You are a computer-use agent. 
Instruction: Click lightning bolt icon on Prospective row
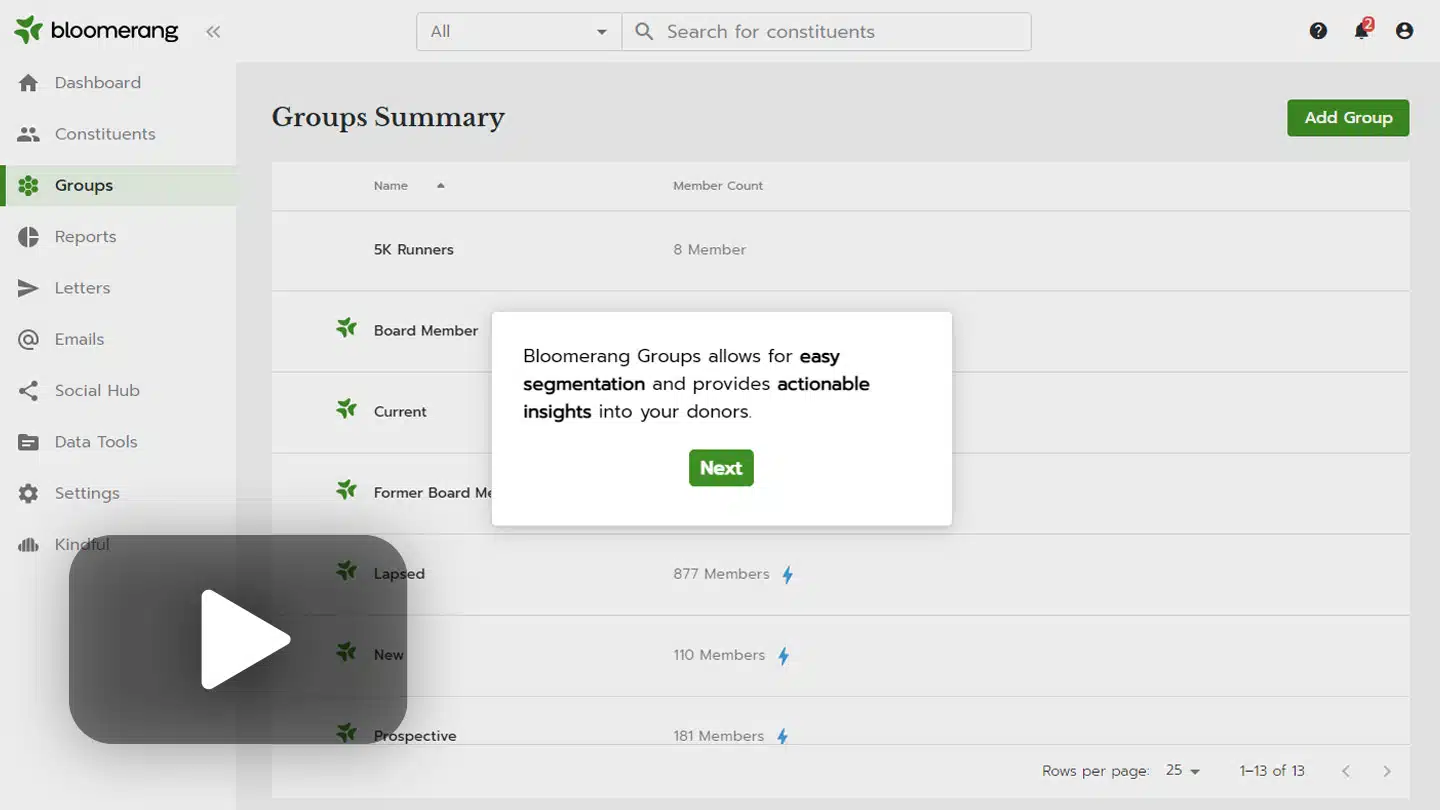click(x=783, y=736)
